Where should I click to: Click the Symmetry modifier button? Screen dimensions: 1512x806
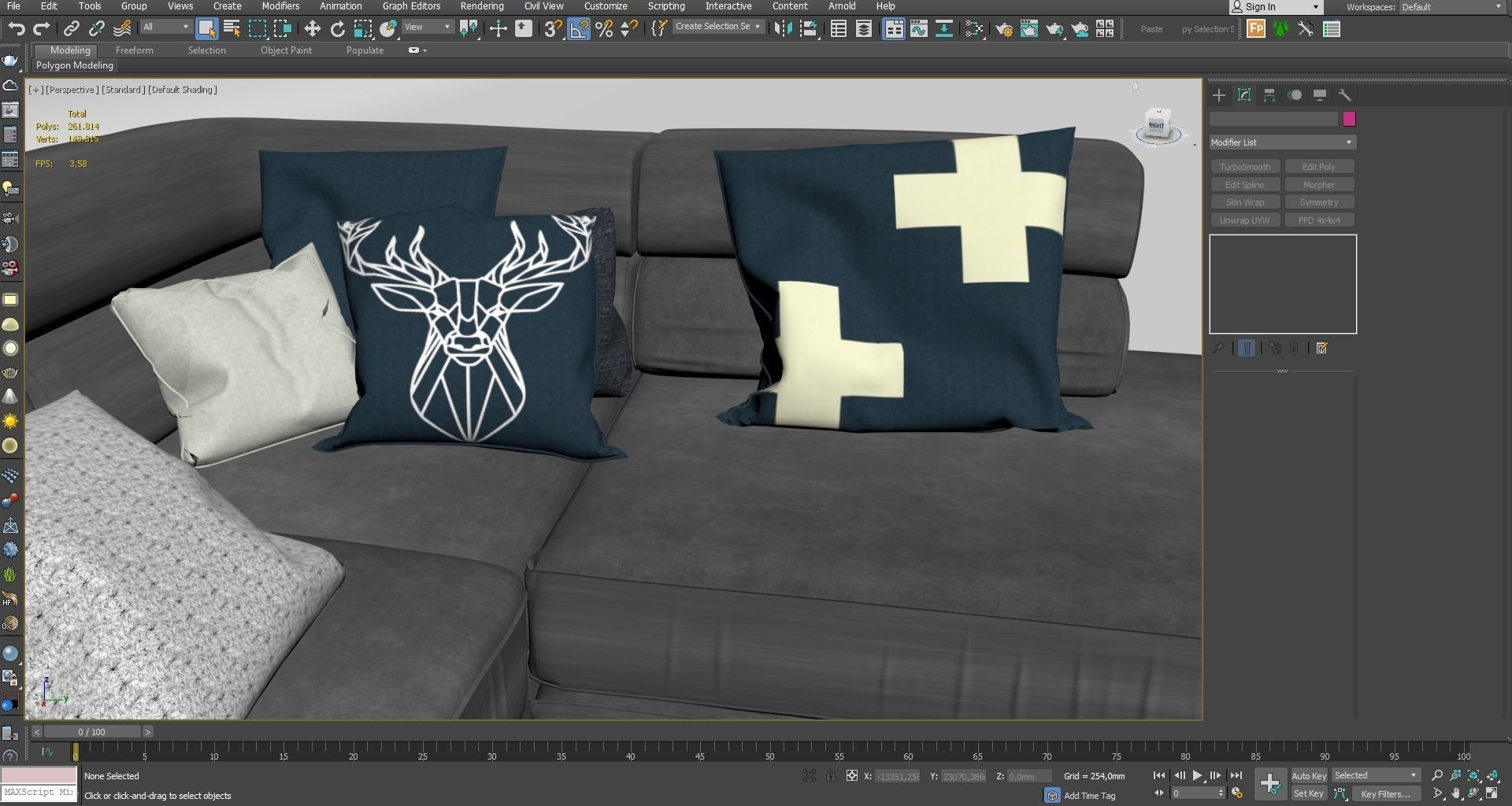pos(1319,202)
